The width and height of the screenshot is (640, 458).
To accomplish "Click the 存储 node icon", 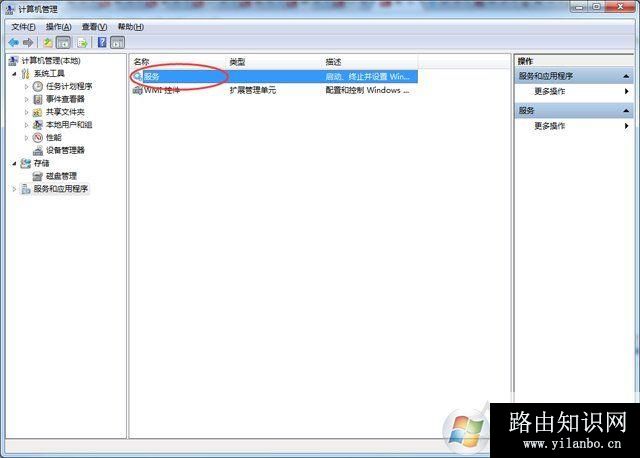I will [26, 163].
